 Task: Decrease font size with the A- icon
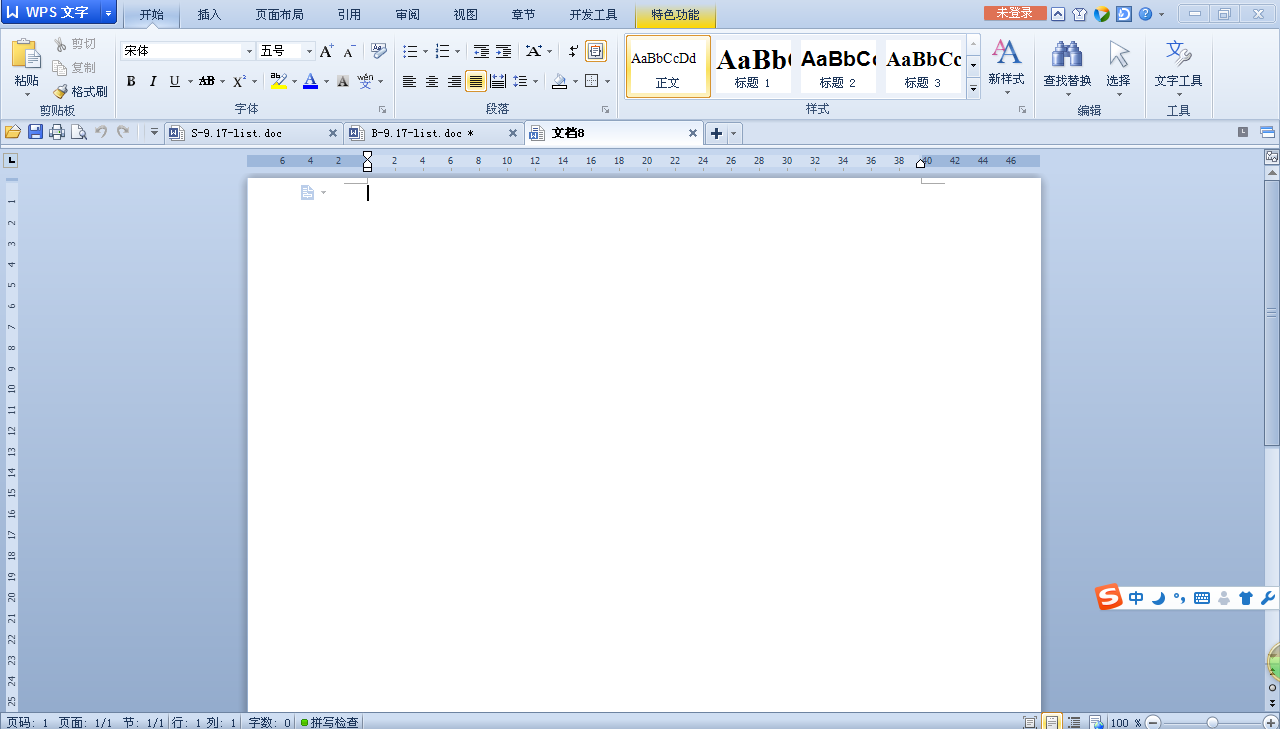tap(349, 51)
